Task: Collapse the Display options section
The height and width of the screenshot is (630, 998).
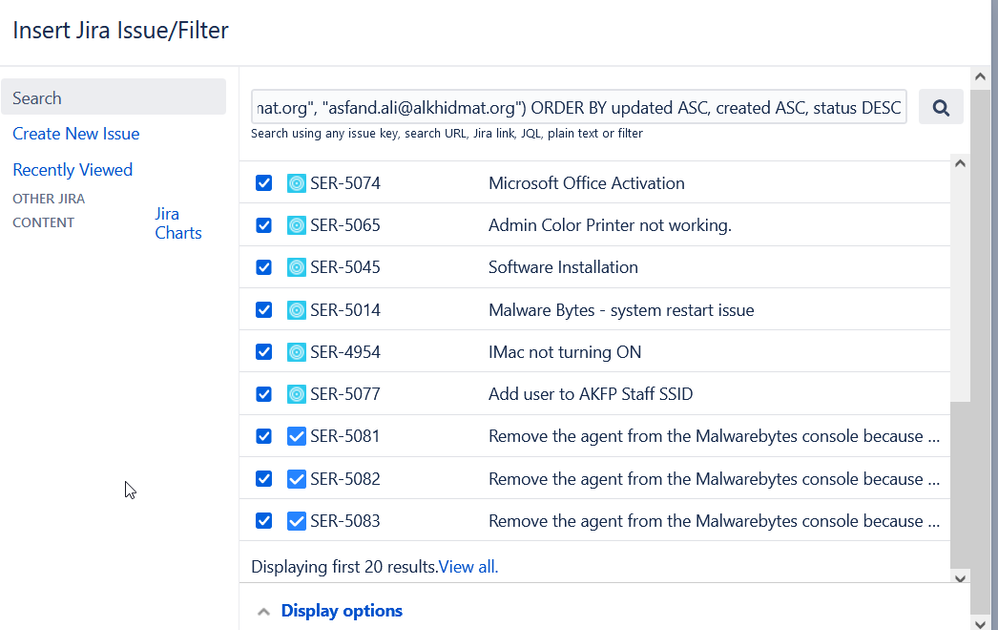Action: 342,611
